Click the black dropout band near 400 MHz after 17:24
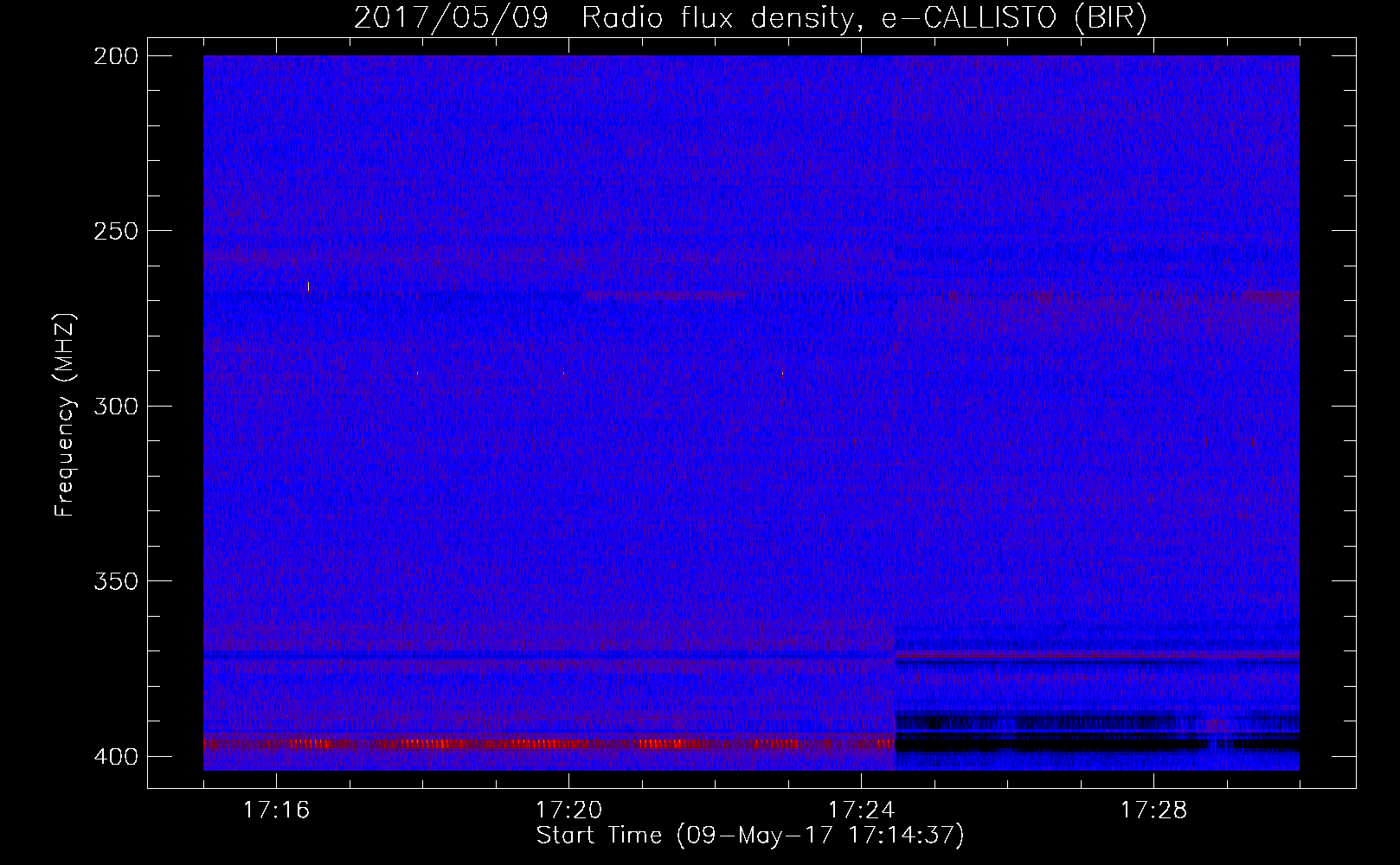1400x865 pixels. [1096, 744]
